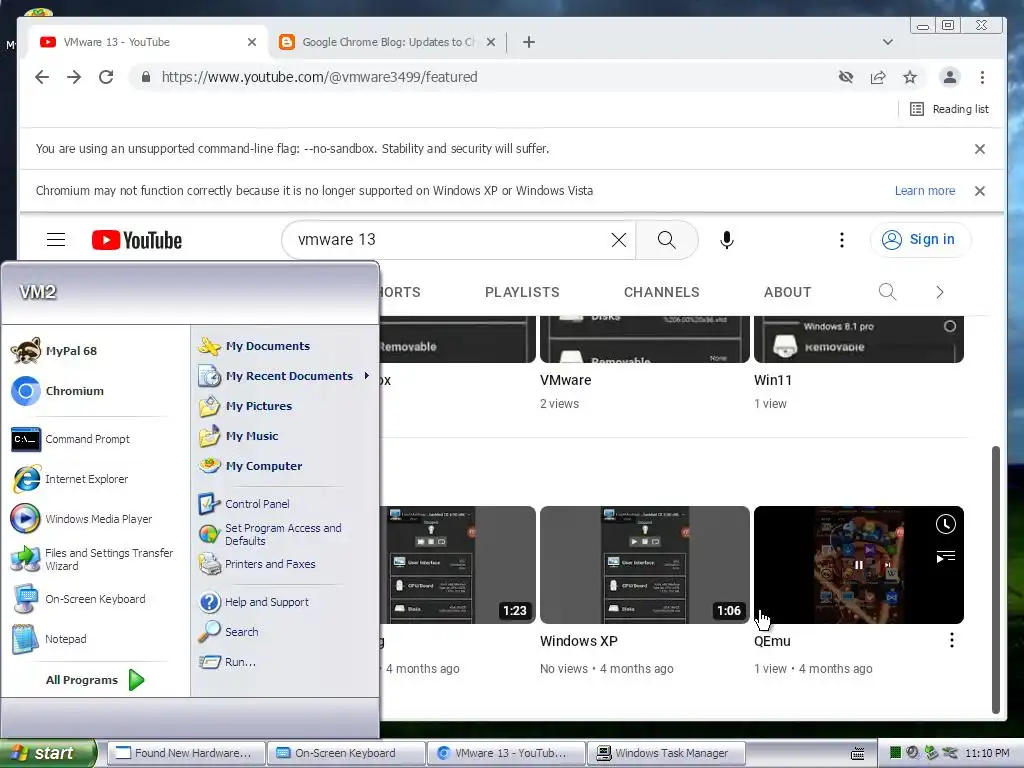The height and width of the screenshot is (768, 1024).
Task: Reload the YouTube page
Action: click(106, 77)
